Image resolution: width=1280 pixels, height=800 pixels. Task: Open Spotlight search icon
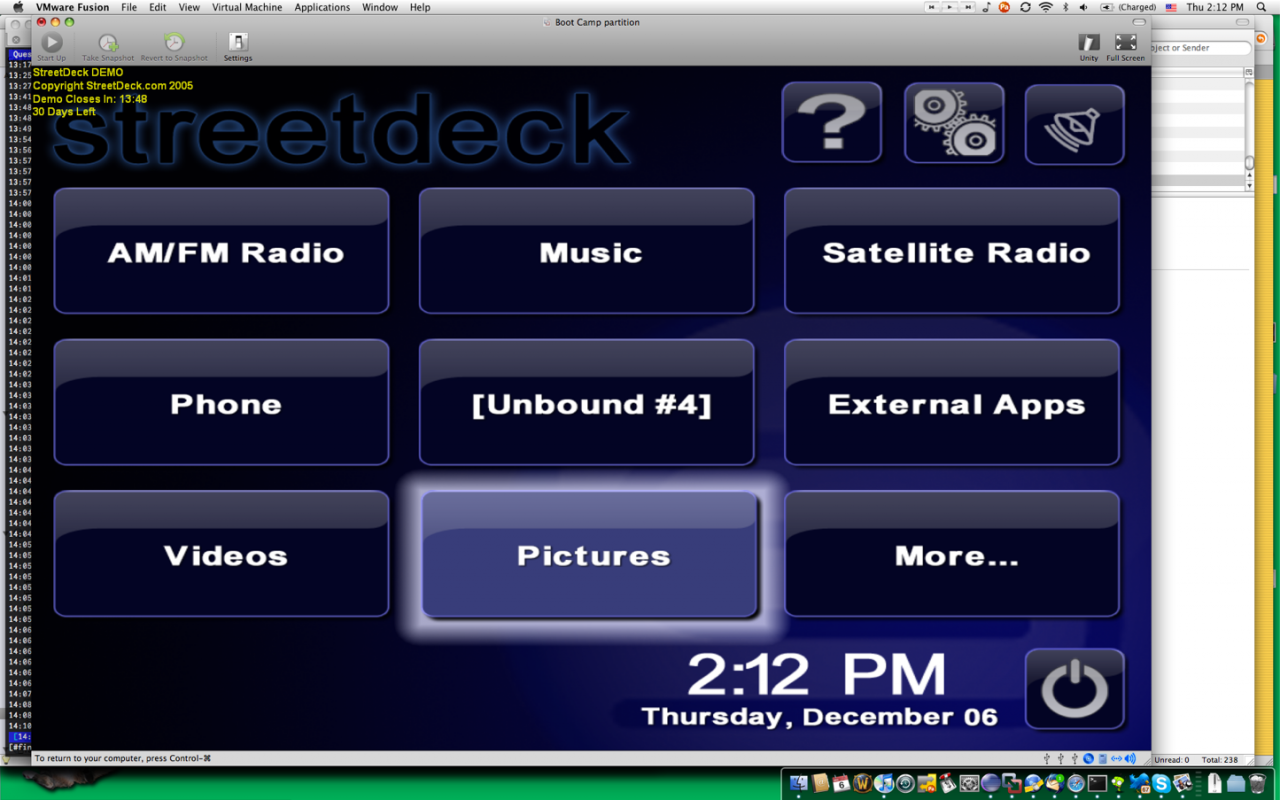click(1263, 7)
